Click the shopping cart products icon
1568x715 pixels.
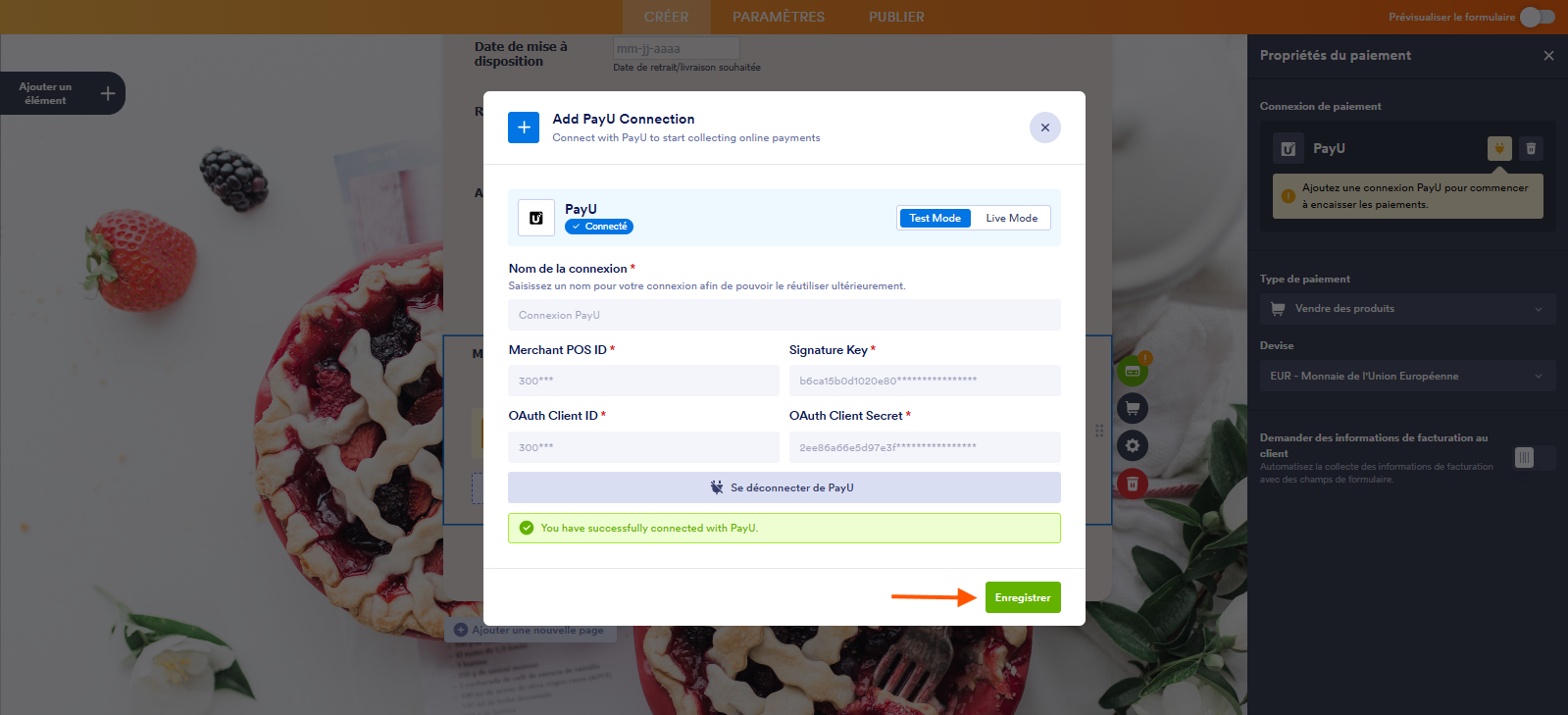pyautogui.click(x=1133, y=408)
